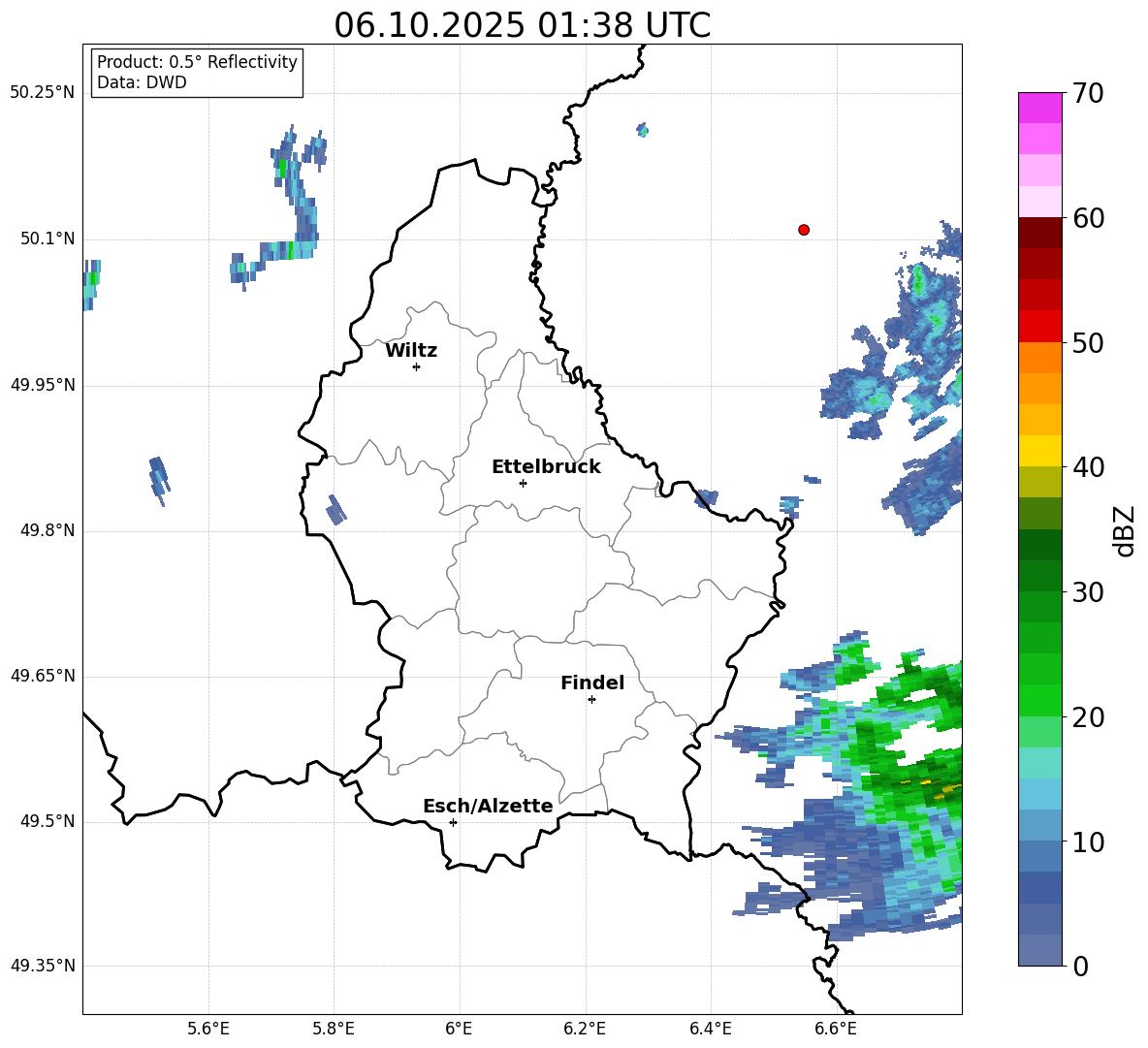Click the Data: DWD text
This screenshot has width=1148, height=1048.
click(x=142, y=82)
